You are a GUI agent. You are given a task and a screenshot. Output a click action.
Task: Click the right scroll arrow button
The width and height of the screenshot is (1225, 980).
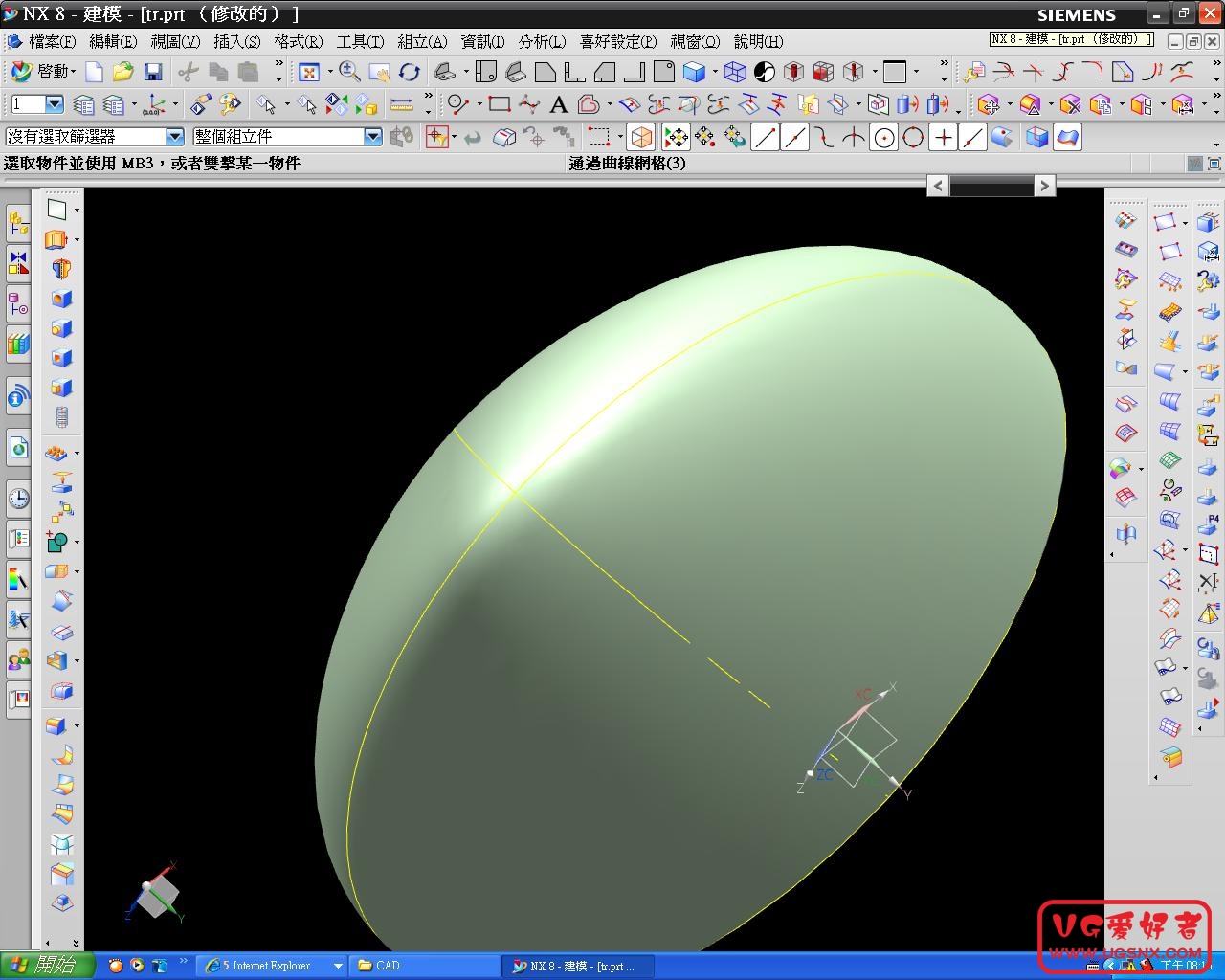coord(1044,186)
